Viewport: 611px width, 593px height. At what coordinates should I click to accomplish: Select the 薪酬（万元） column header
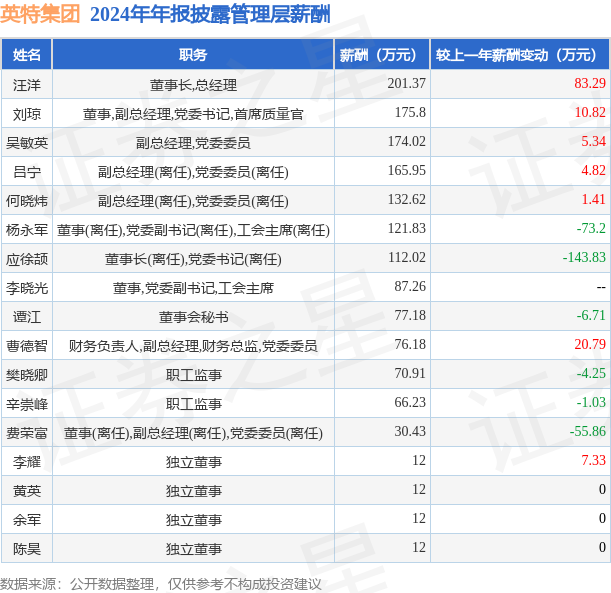click(x=382, y=55)
